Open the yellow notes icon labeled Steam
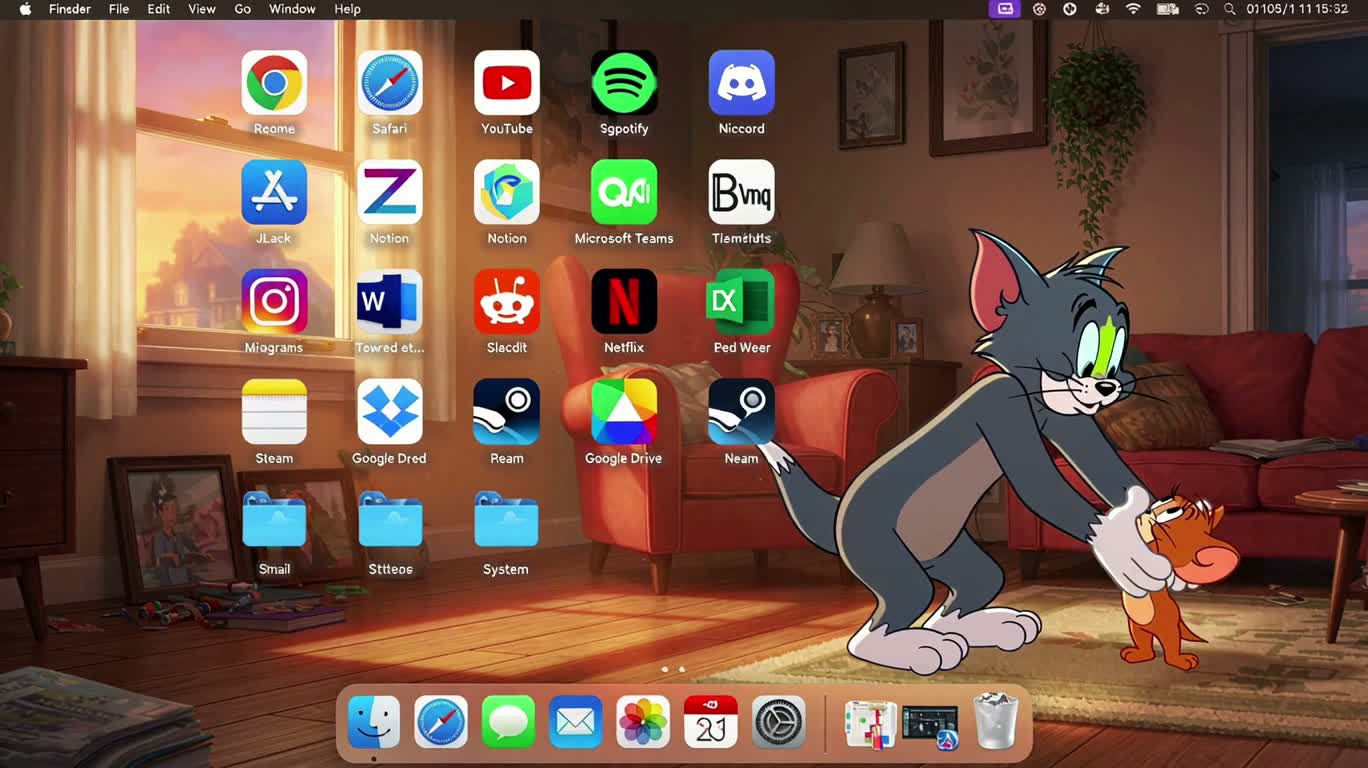 pos(274,411)
